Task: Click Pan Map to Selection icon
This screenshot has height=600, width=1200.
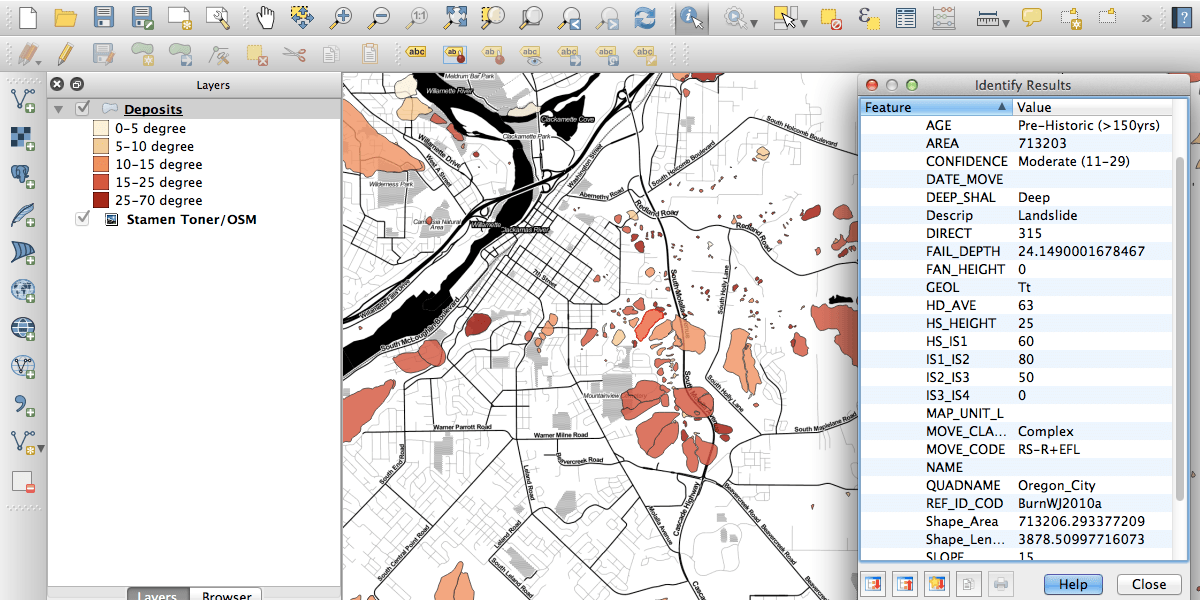Action: (x=302, y=17)
